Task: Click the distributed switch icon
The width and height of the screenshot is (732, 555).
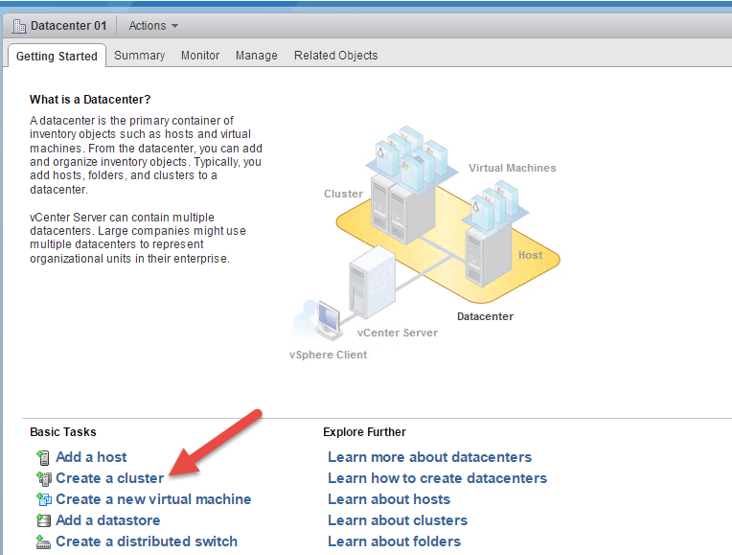Action: pos(43,542)
